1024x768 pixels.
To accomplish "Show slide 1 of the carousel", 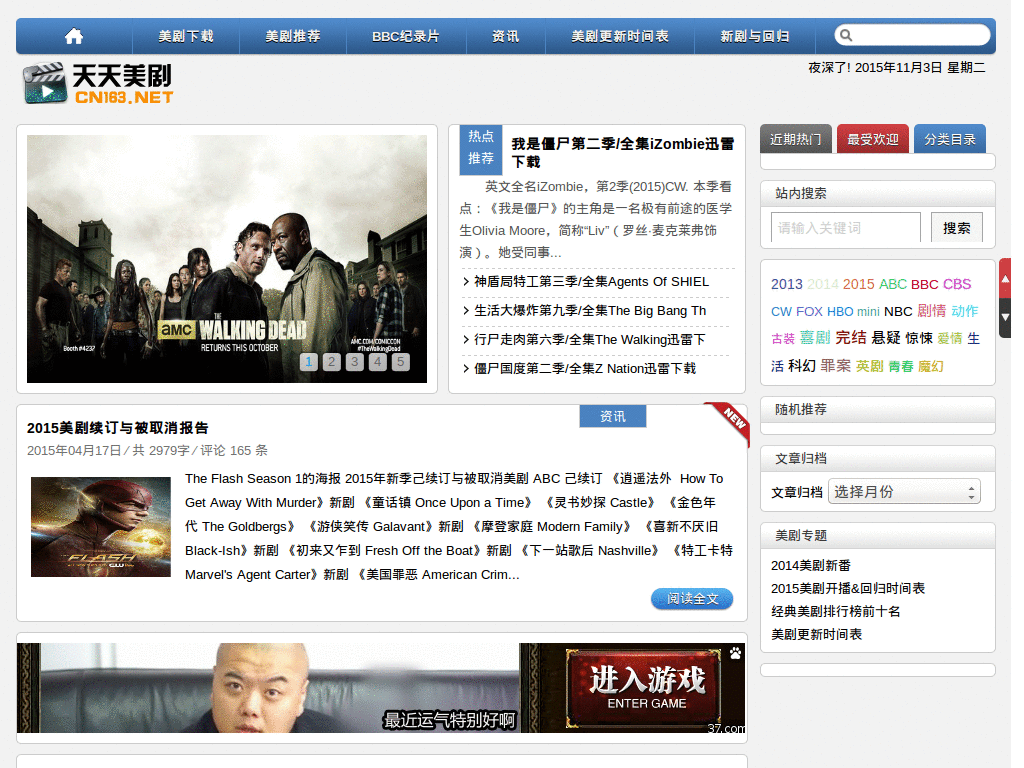I will pyautogui.click(x=309, y=362).
